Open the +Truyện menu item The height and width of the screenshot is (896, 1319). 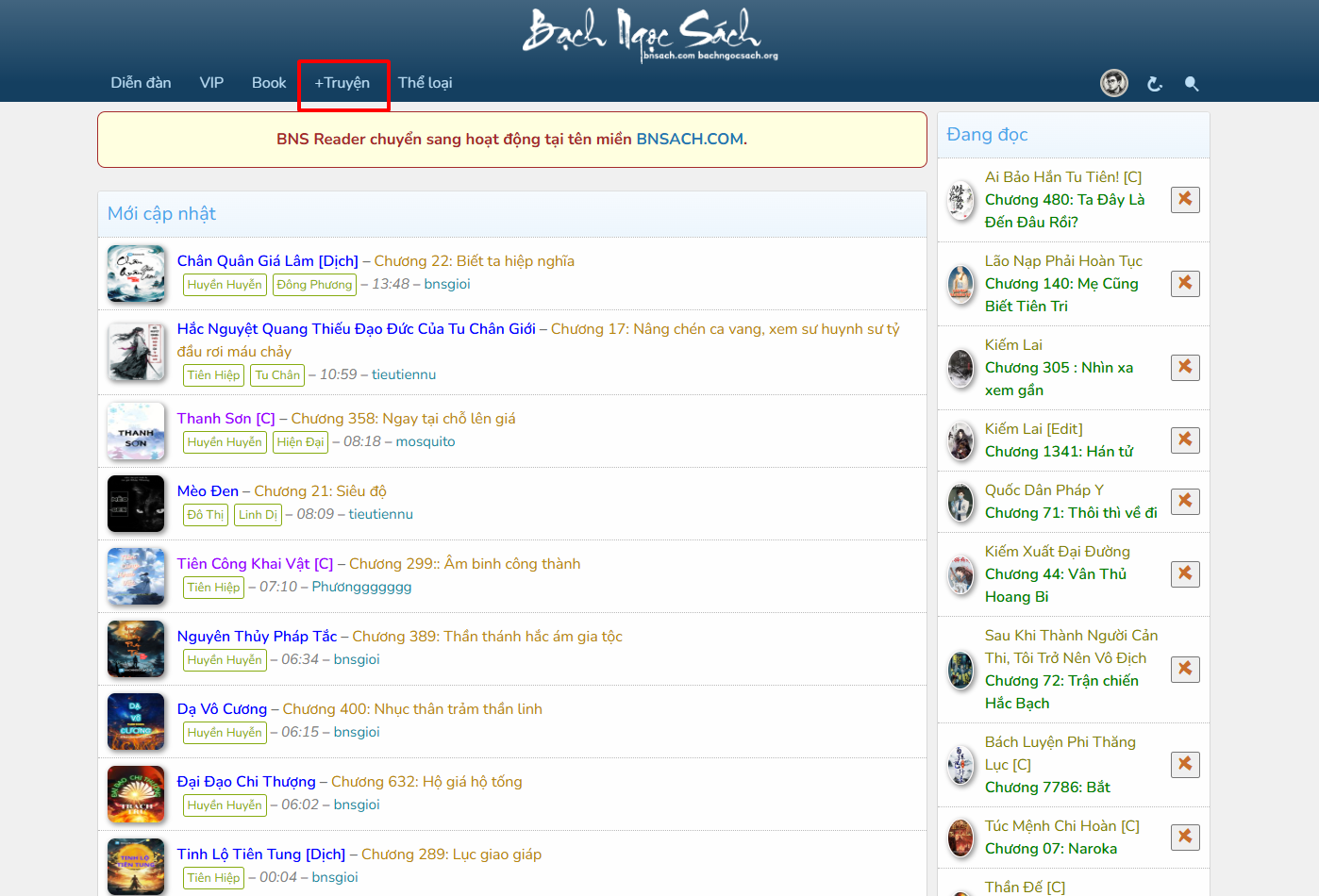pyautogui.click(x=342, y=83)
